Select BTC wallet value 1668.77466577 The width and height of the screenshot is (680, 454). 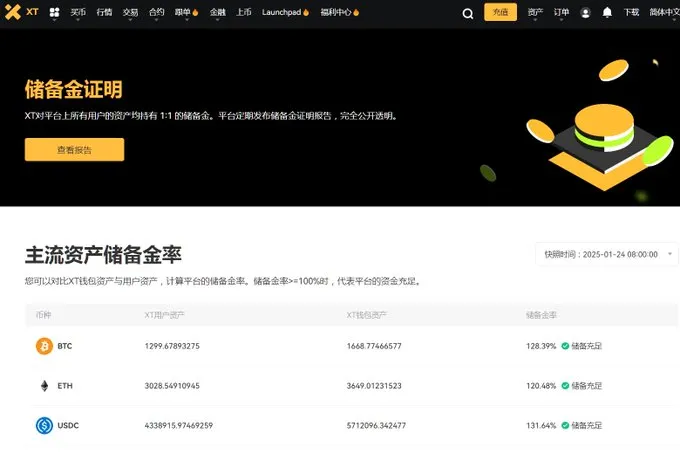pos(374,346)
